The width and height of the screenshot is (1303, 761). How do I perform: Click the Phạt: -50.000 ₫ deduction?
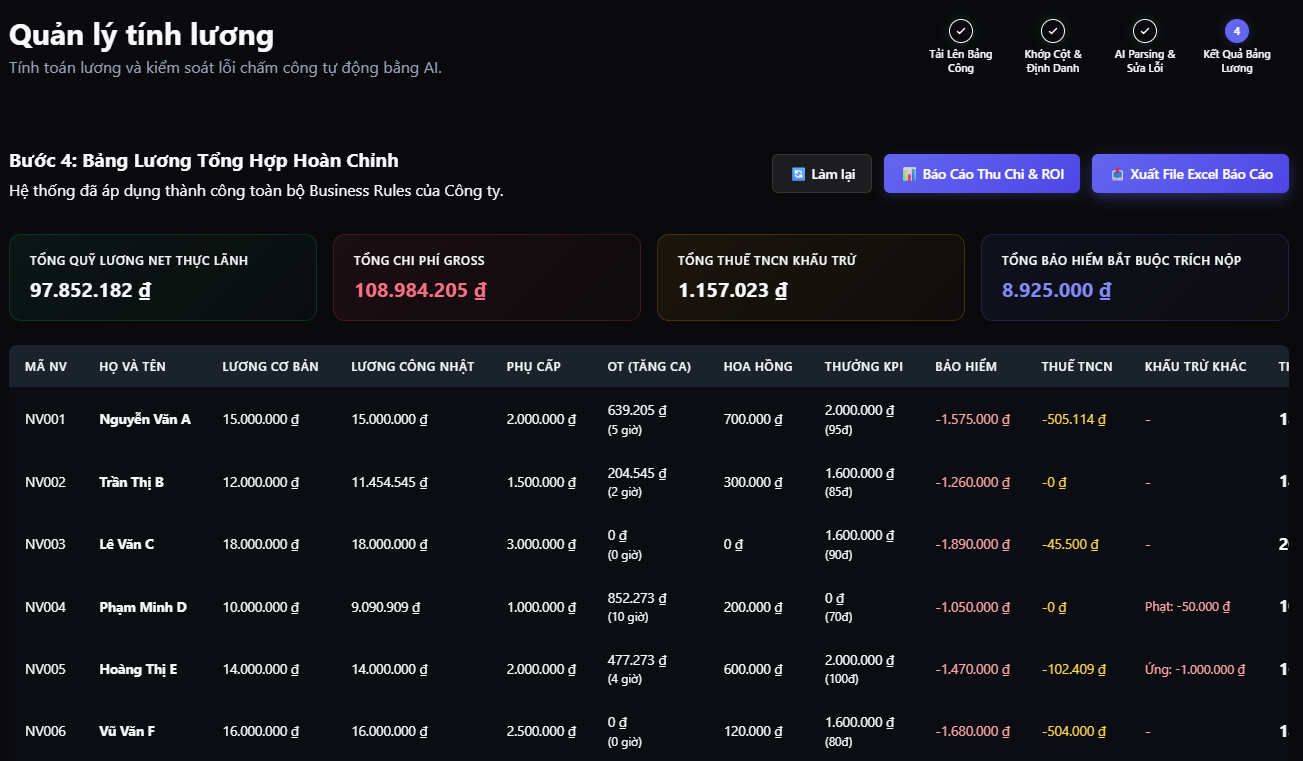(1187, 607)
